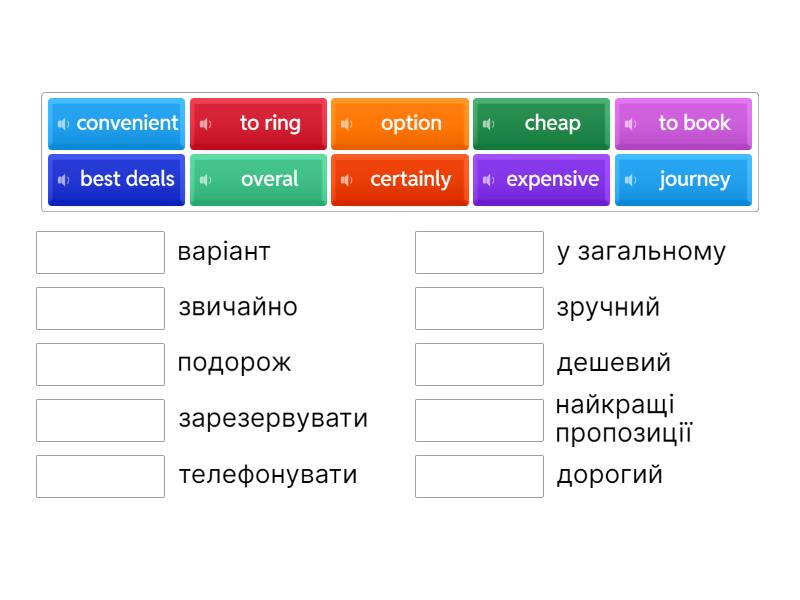The image size is (800, 600).
Task: Play audio for expensive tile
Action: [488, 180]
